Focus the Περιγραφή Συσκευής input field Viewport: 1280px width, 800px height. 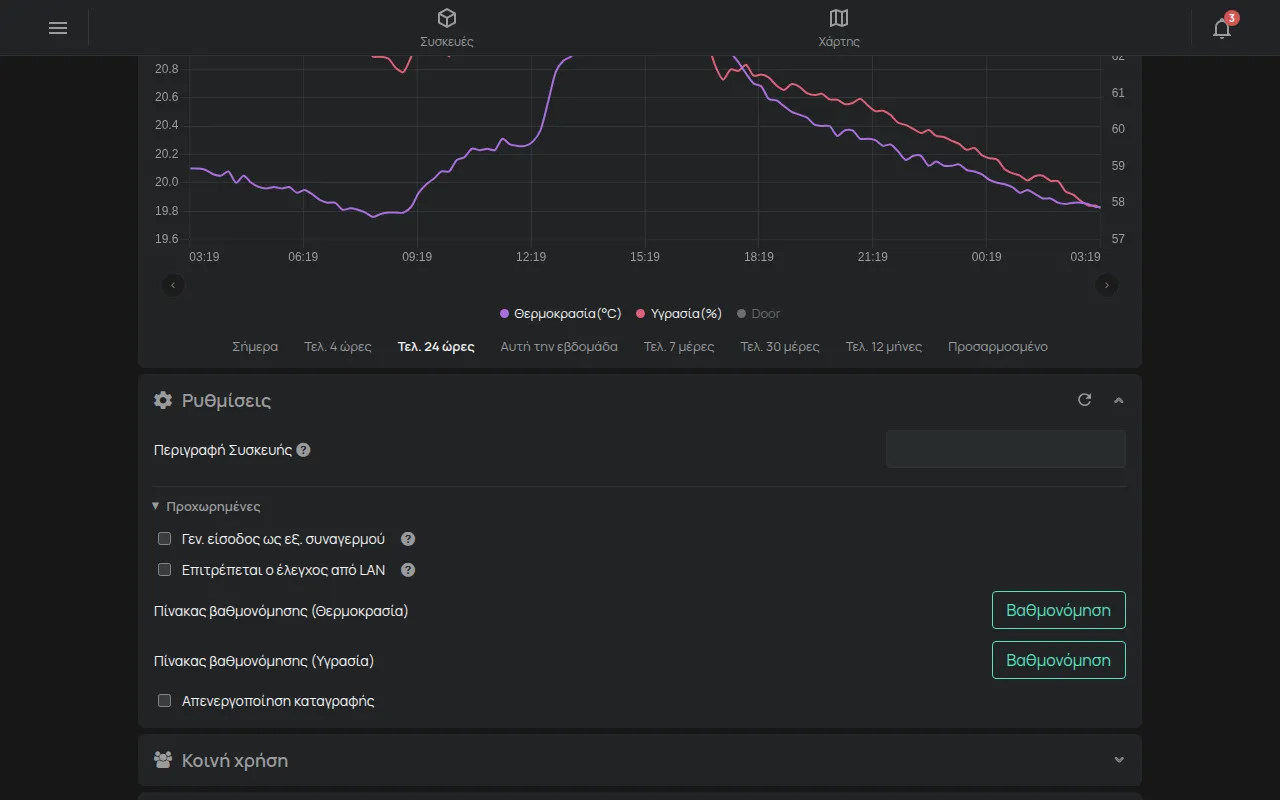point(1006,449)
